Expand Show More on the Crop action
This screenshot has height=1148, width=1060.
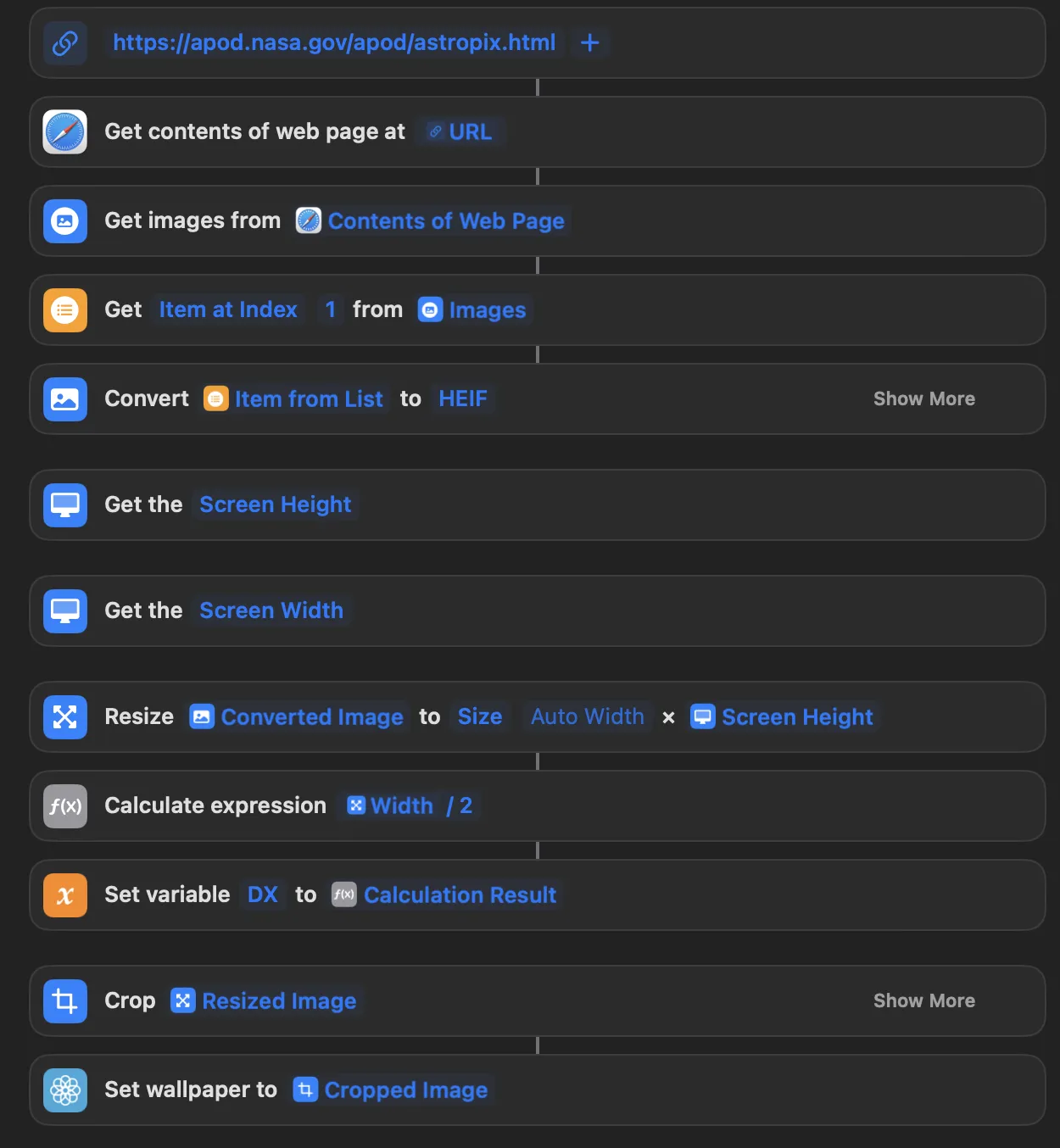[x=923, y=1001]
